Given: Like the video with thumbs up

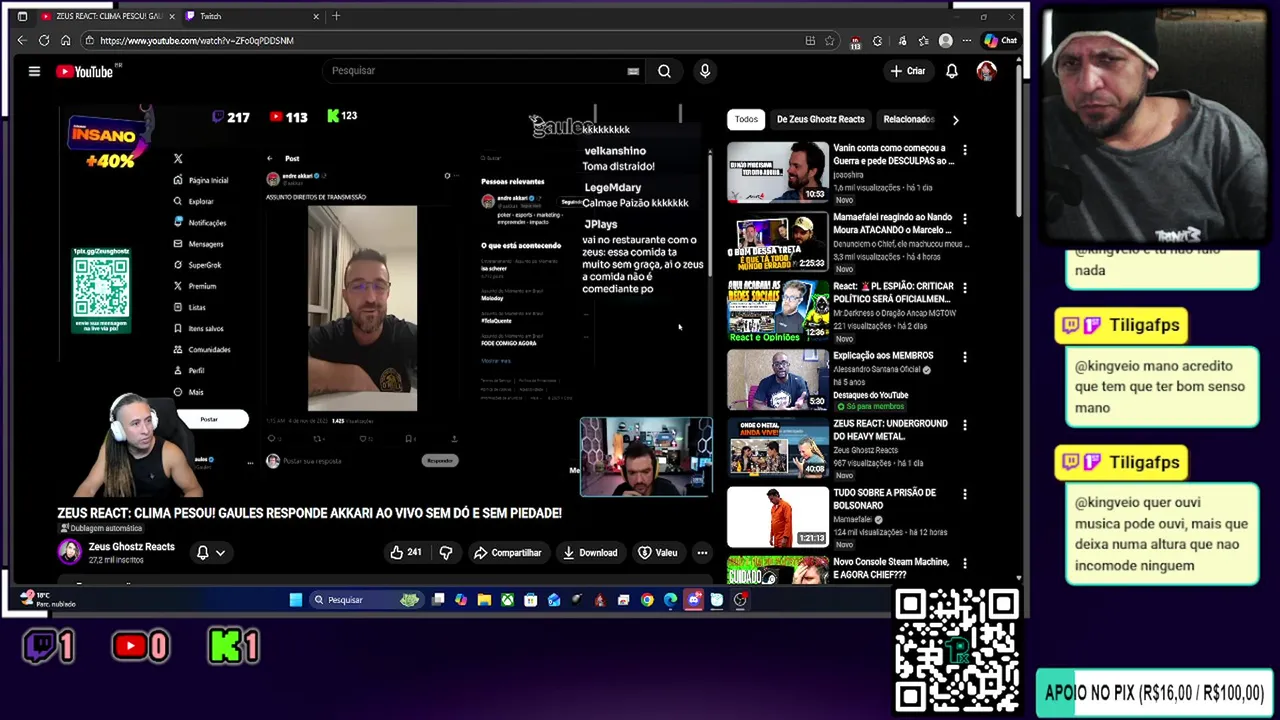Looking at the screenshot, I should tap(406, 552).
